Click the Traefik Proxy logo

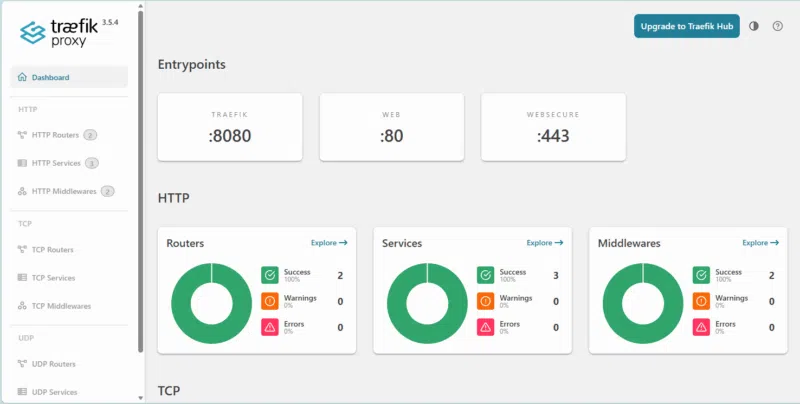click(59, 33)
